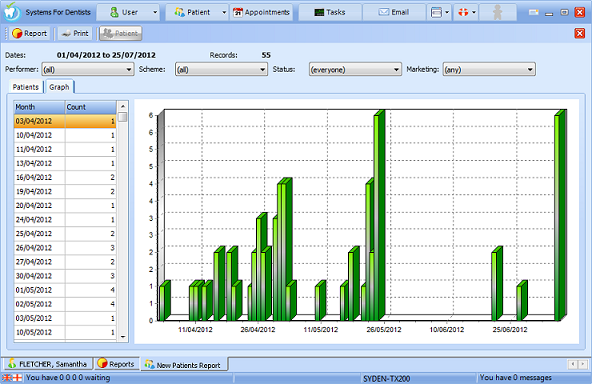
Task: Open the Email module
Action: click(394, 12)
